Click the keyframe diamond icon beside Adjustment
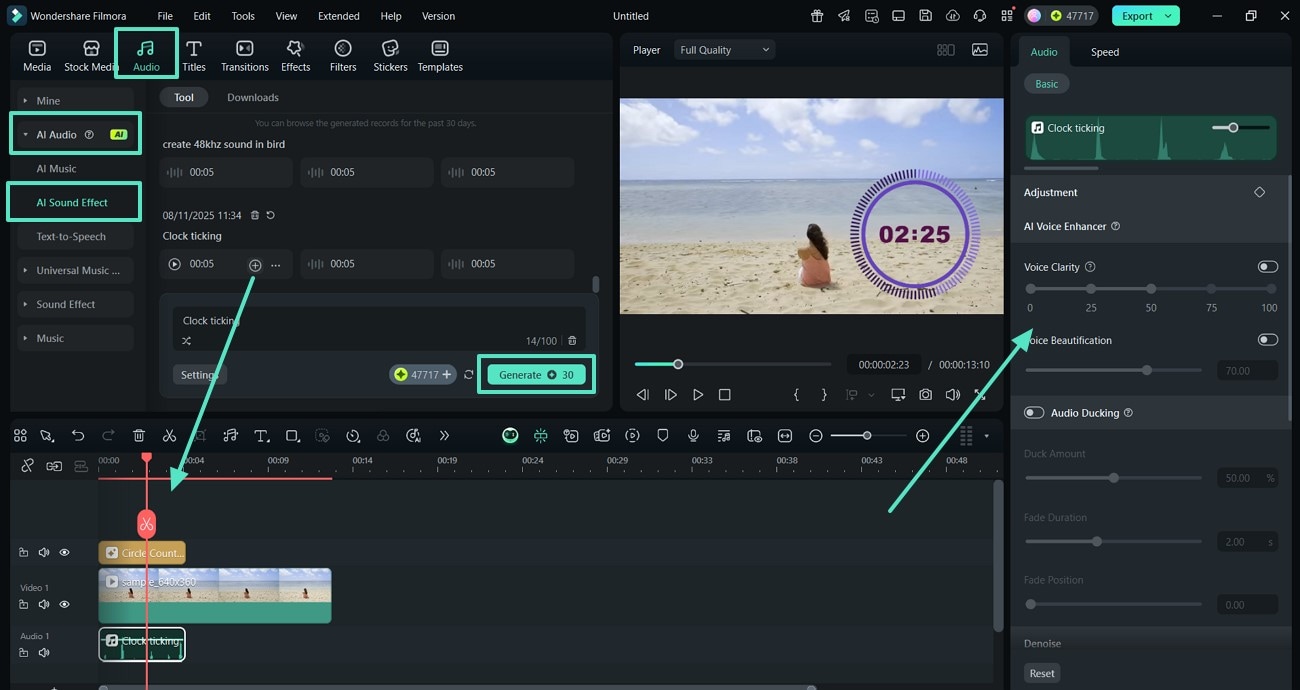Image resolution: width=1300 pixels, height=690 pixels. 1259,192
